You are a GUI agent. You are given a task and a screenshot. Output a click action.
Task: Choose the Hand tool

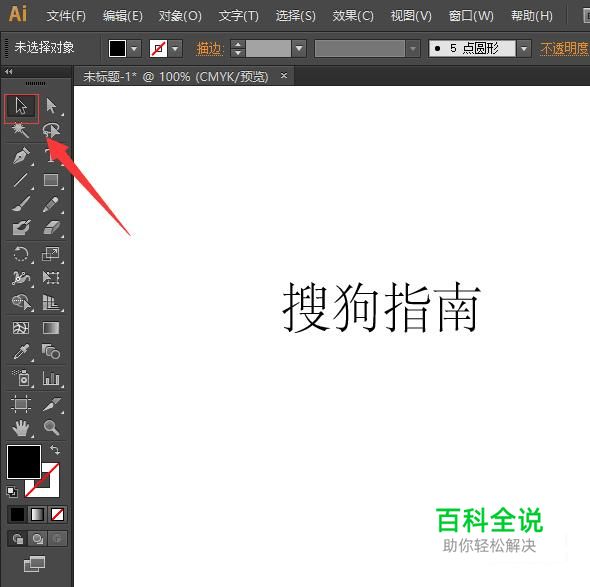coord(21,428)
